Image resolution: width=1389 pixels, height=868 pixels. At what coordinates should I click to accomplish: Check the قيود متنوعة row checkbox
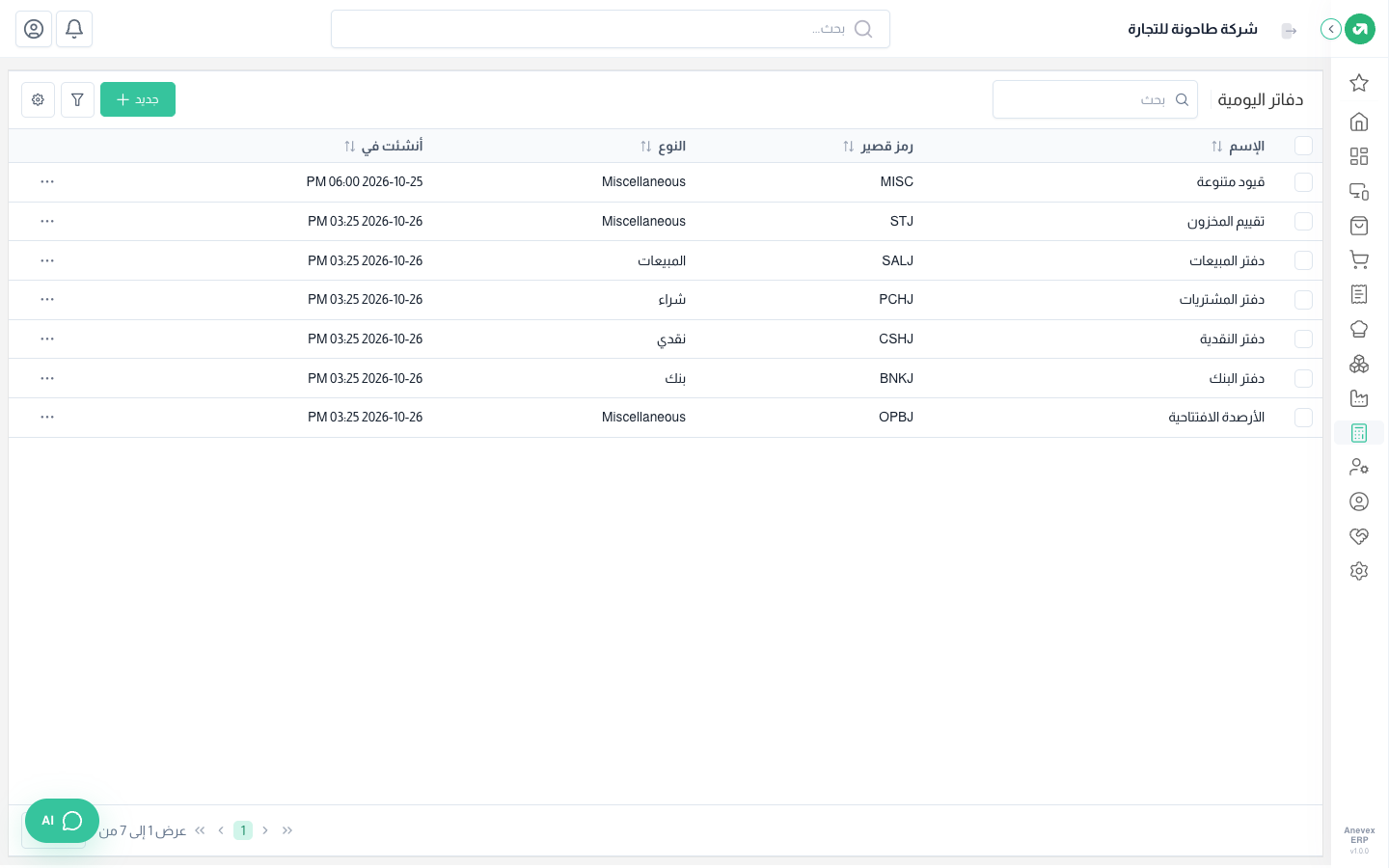coord(1303,181)
